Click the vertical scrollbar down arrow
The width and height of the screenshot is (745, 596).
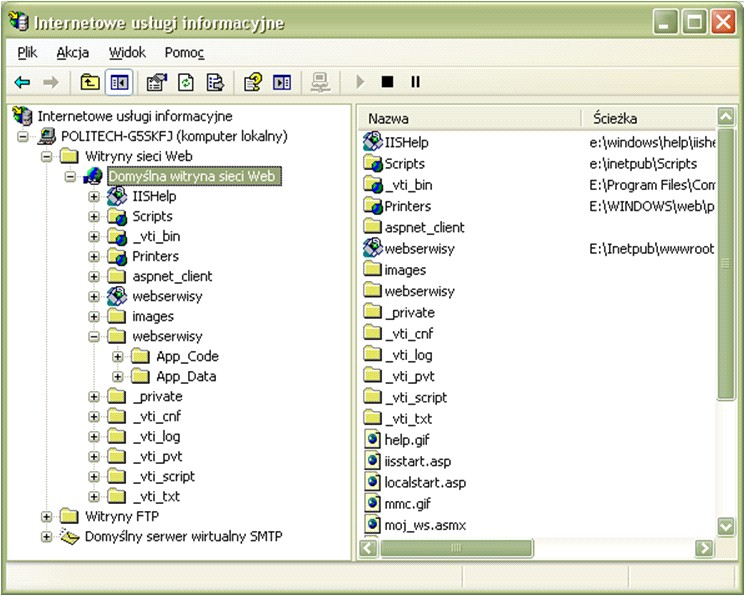(726, 526)
